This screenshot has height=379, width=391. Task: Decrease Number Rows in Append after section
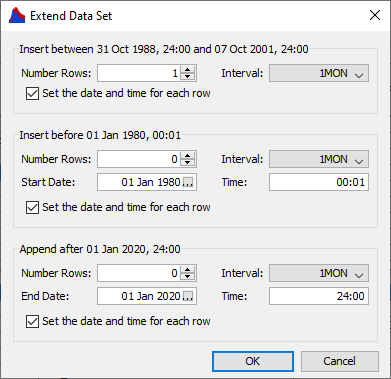pyautogui.click(x=188, y=277)
